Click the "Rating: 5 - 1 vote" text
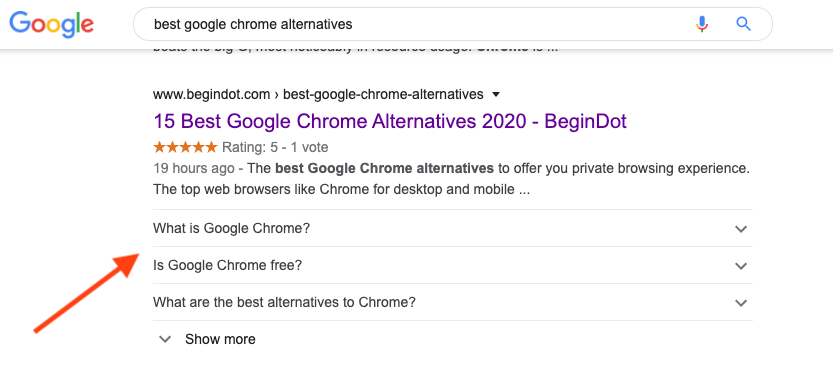The height and width of the screenshot is (376, 833). pos(275,147)
